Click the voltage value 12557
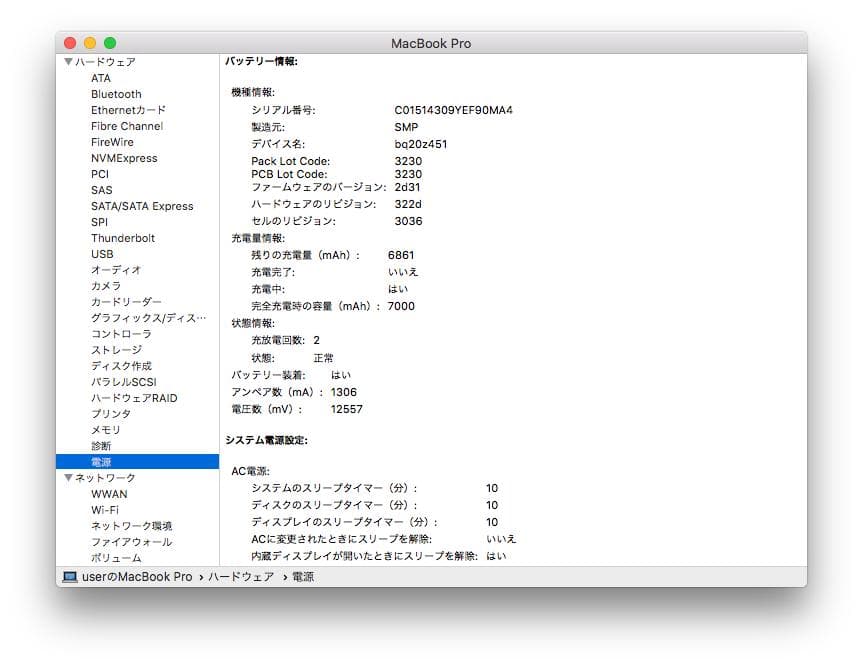This screenshot has height=667, width=863. point(347,409)
